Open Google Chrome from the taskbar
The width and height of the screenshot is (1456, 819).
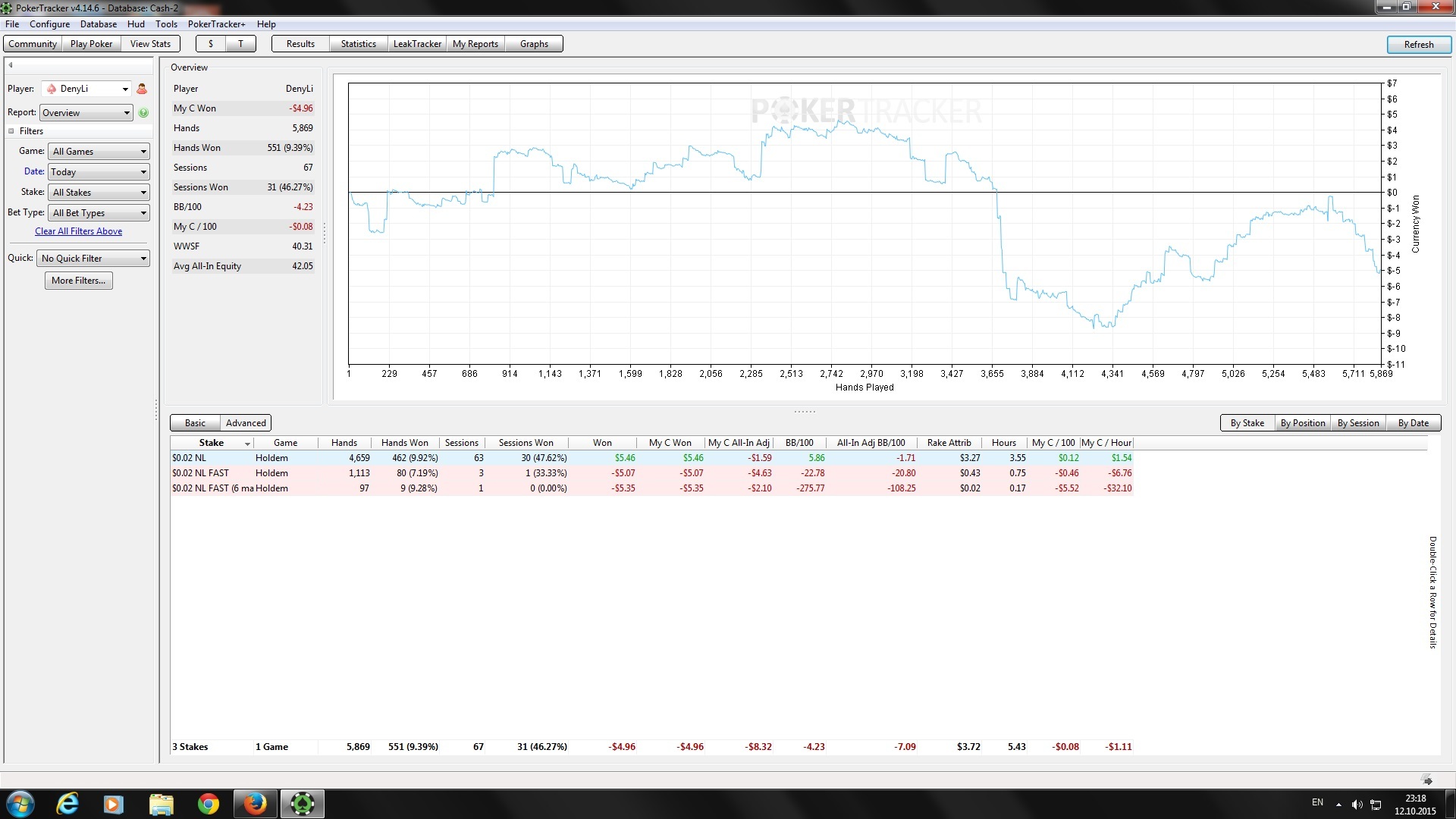(x=209, y=804)
